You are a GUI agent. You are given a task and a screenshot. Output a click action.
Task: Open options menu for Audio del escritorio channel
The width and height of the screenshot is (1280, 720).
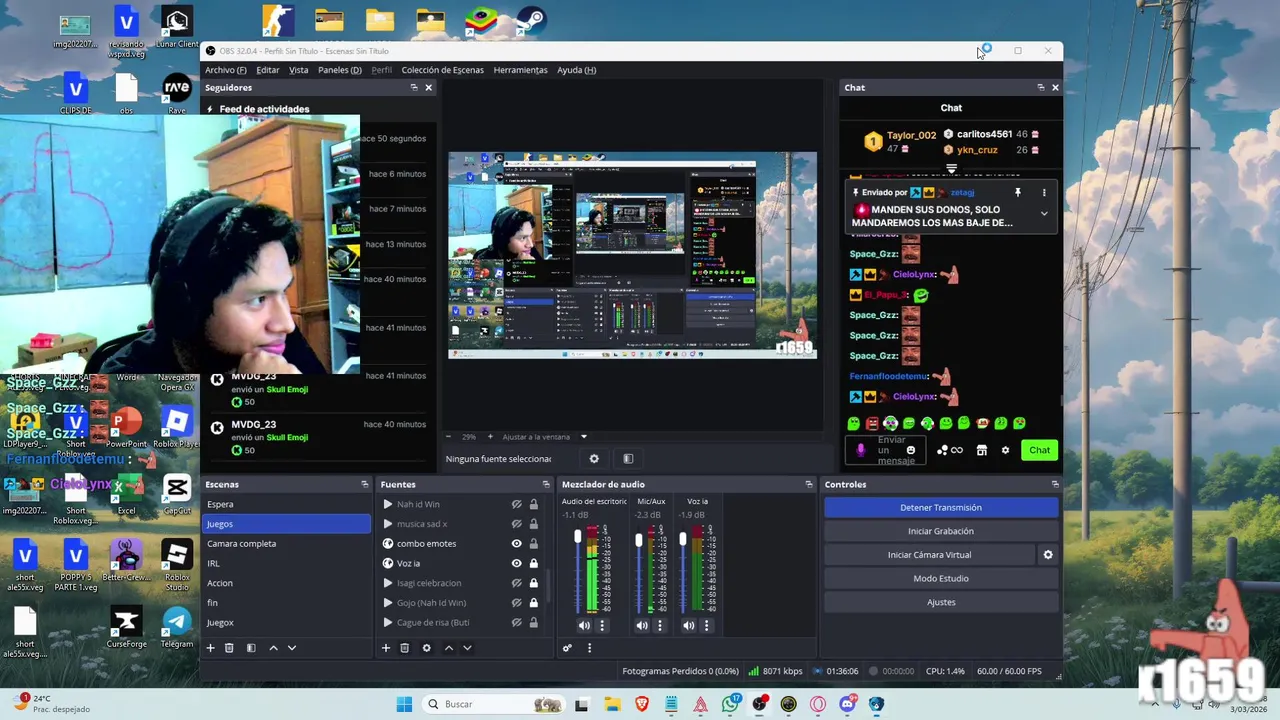[602, 626]
